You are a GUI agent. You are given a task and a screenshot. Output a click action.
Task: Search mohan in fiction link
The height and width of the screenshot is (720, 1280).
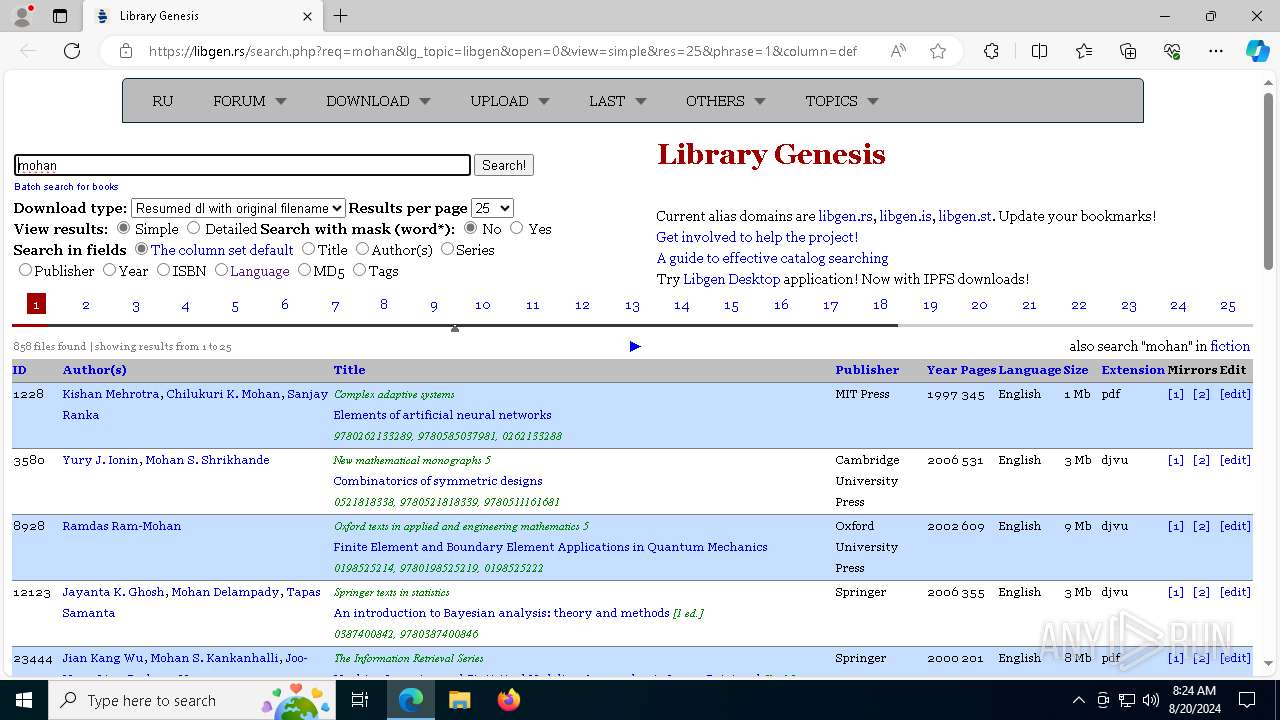1230,346
